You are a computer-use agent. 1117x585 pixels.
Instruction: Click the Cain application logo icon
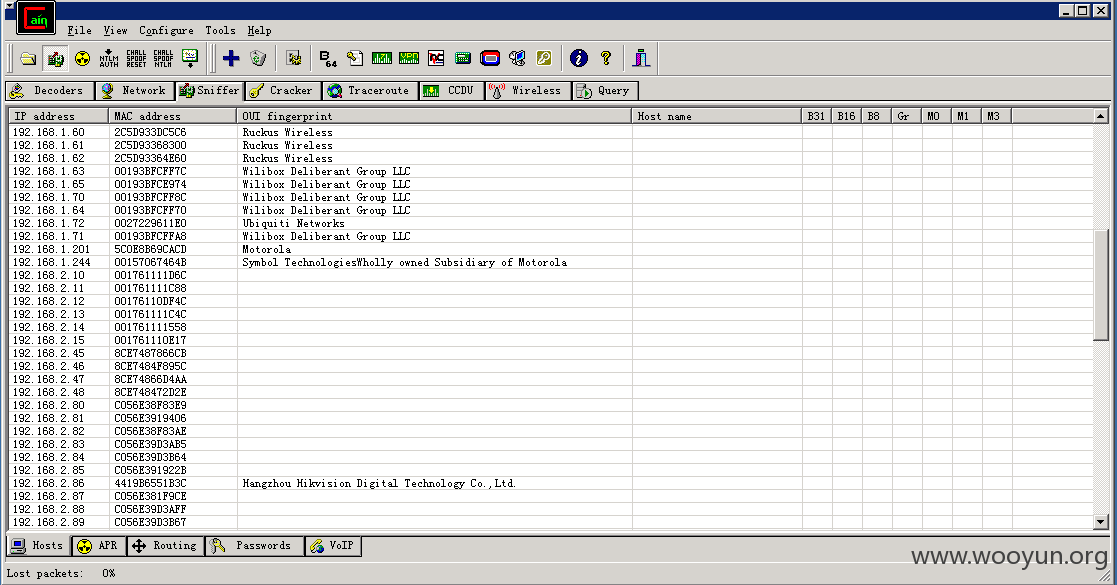click(x=36, y=18)
